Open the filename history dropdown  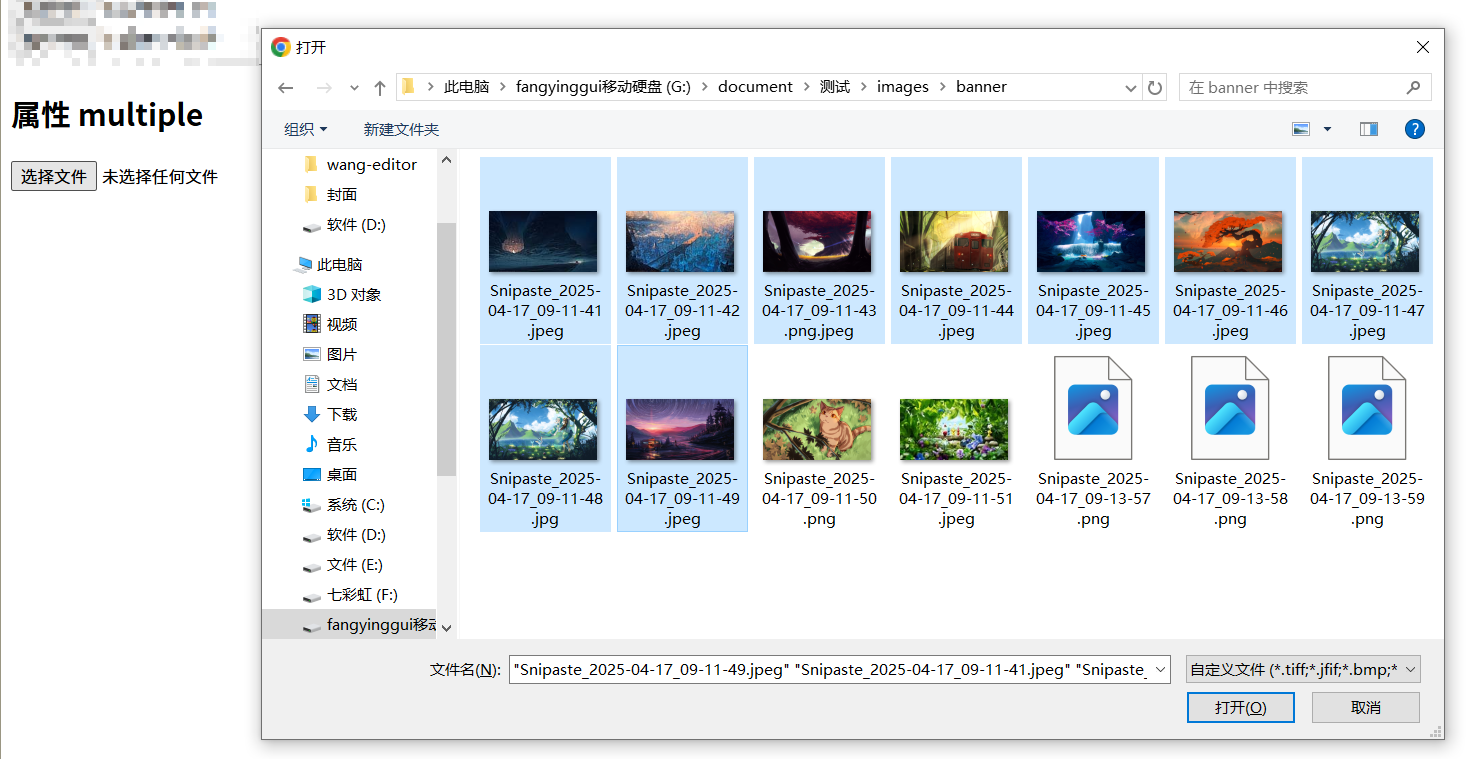[x=1158, y=669]
